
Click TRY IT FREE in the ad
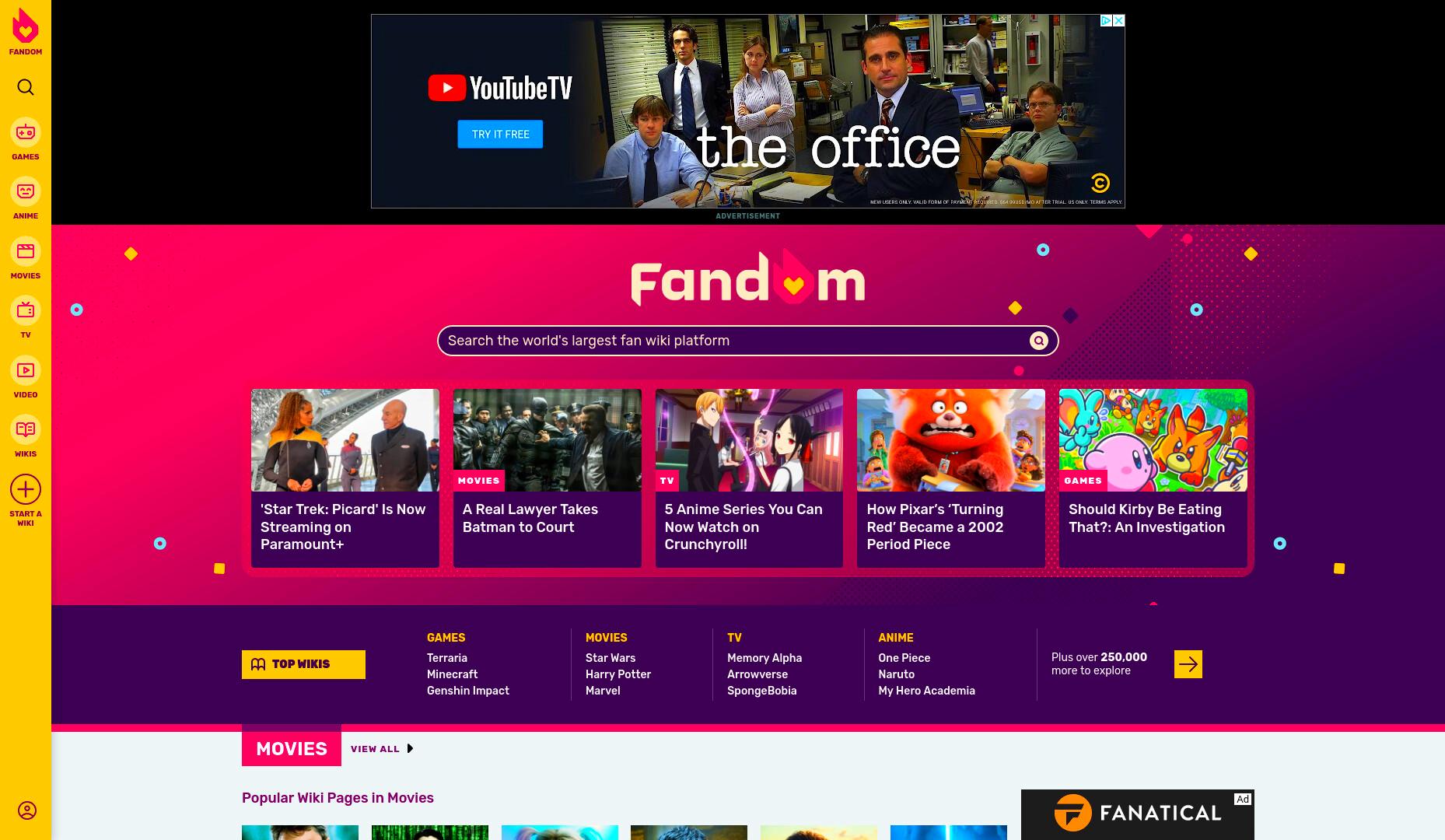(500, 135)
